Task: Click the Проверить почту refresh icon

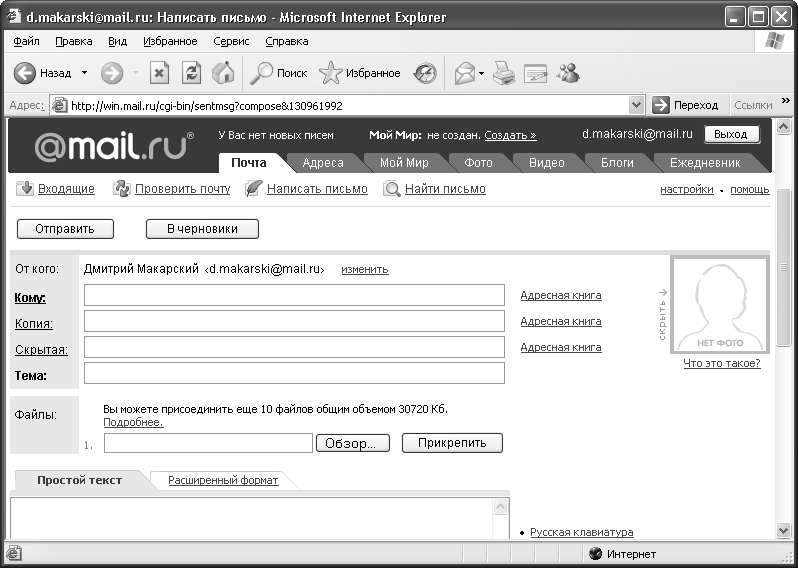Action: pos(122,189)
